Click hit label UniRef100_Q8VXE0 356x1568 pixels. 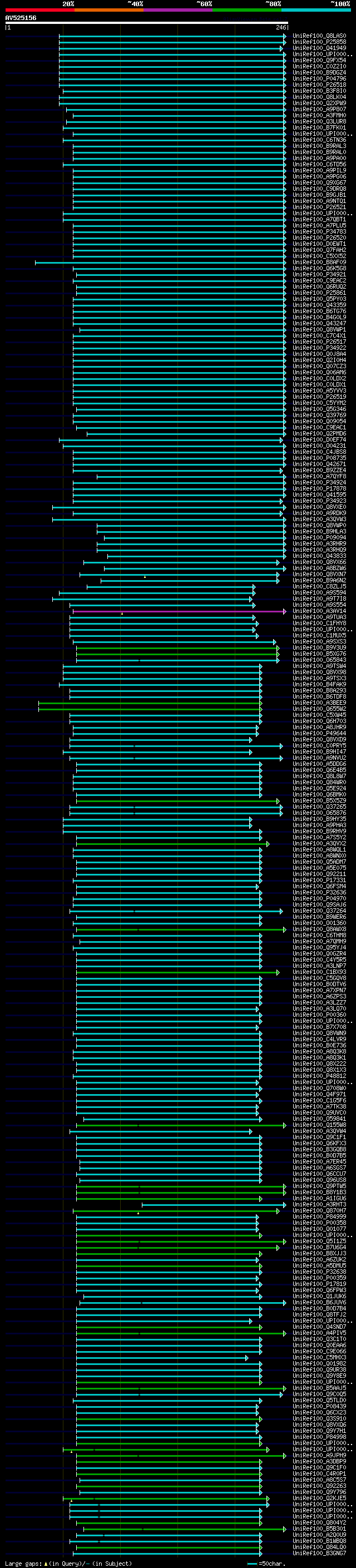(x=319, y=507)
